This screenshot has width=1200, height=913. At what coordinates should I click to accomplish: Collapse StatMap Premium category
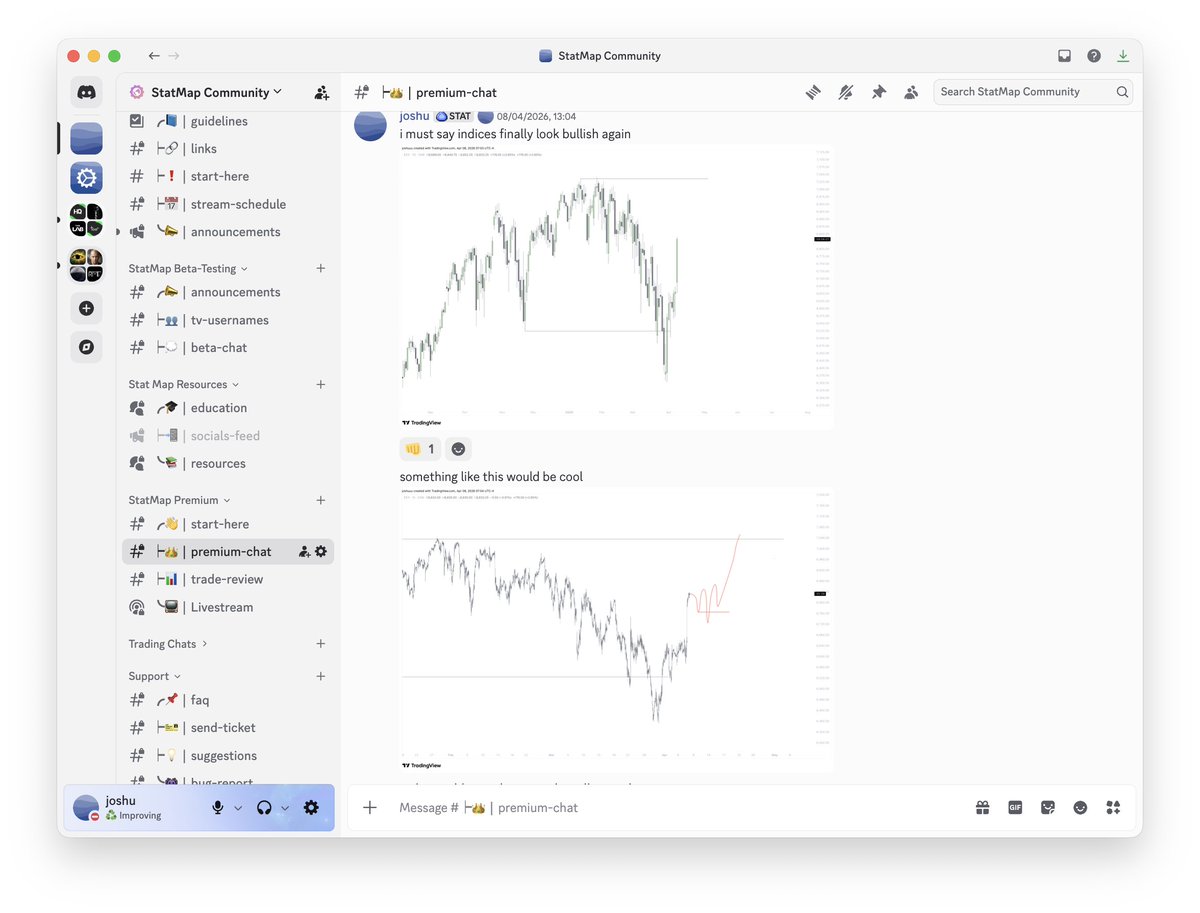[x=180, y=500]
